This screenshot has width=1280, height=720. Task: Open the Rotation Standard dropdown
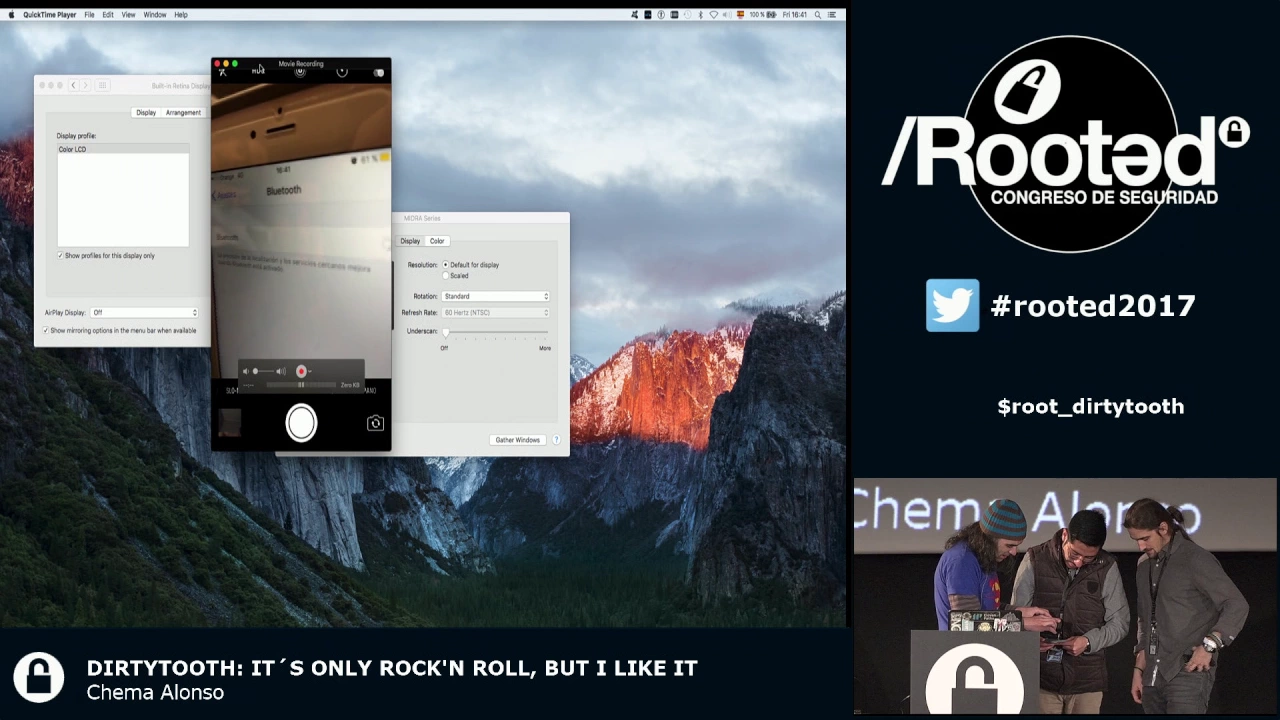click(496, 296)
